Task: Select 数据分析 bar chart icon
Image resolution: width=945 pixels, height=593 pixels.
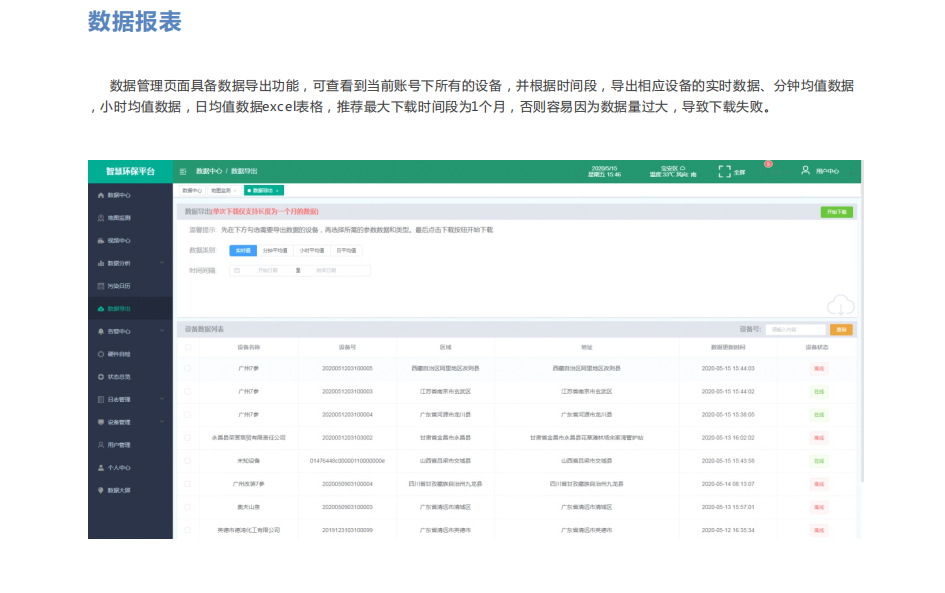Action: tap(101, 263)
